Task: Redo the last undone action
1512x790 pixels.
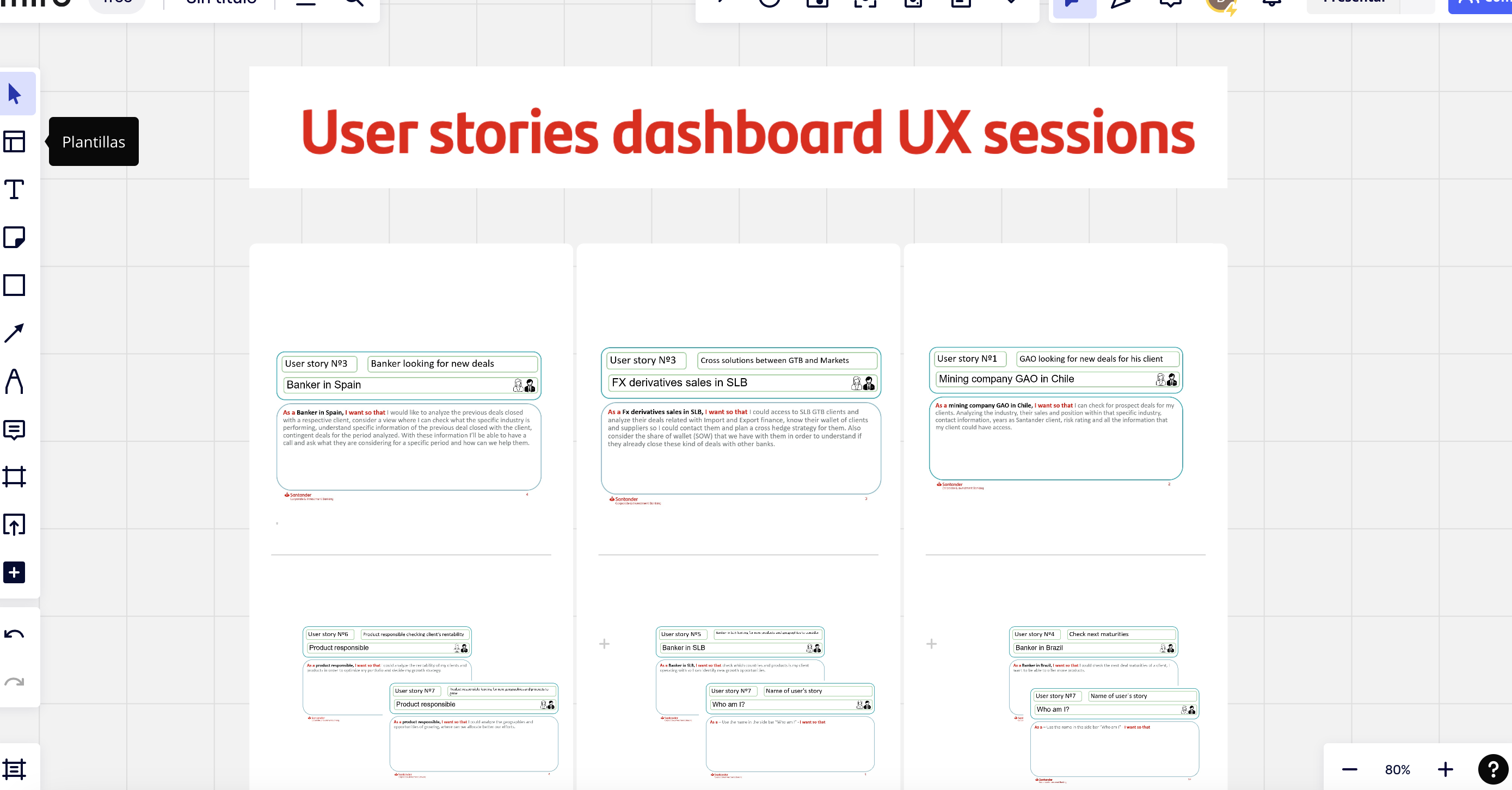Action: pyautogui.click(x=15, y=682)
